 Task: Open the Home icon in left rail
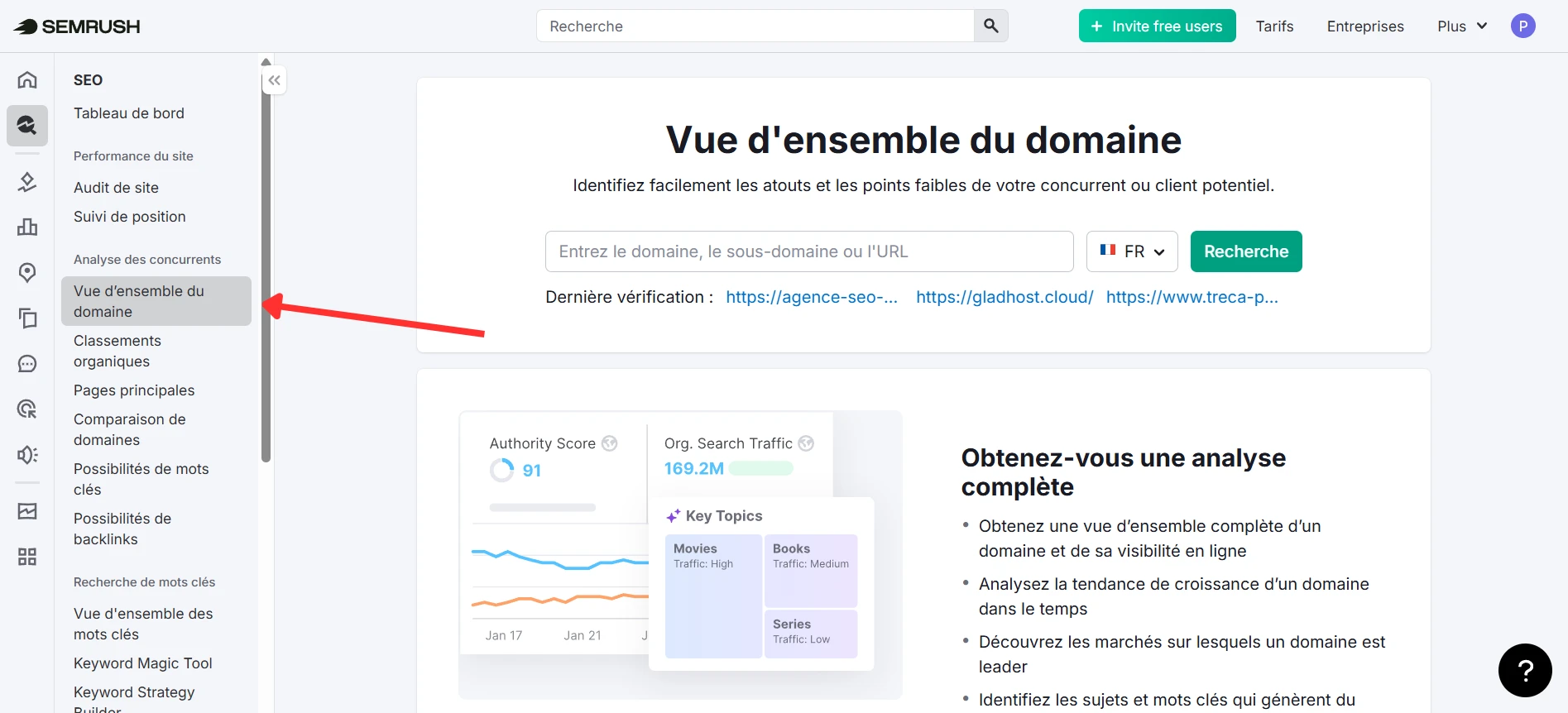[x=27, y=79]
